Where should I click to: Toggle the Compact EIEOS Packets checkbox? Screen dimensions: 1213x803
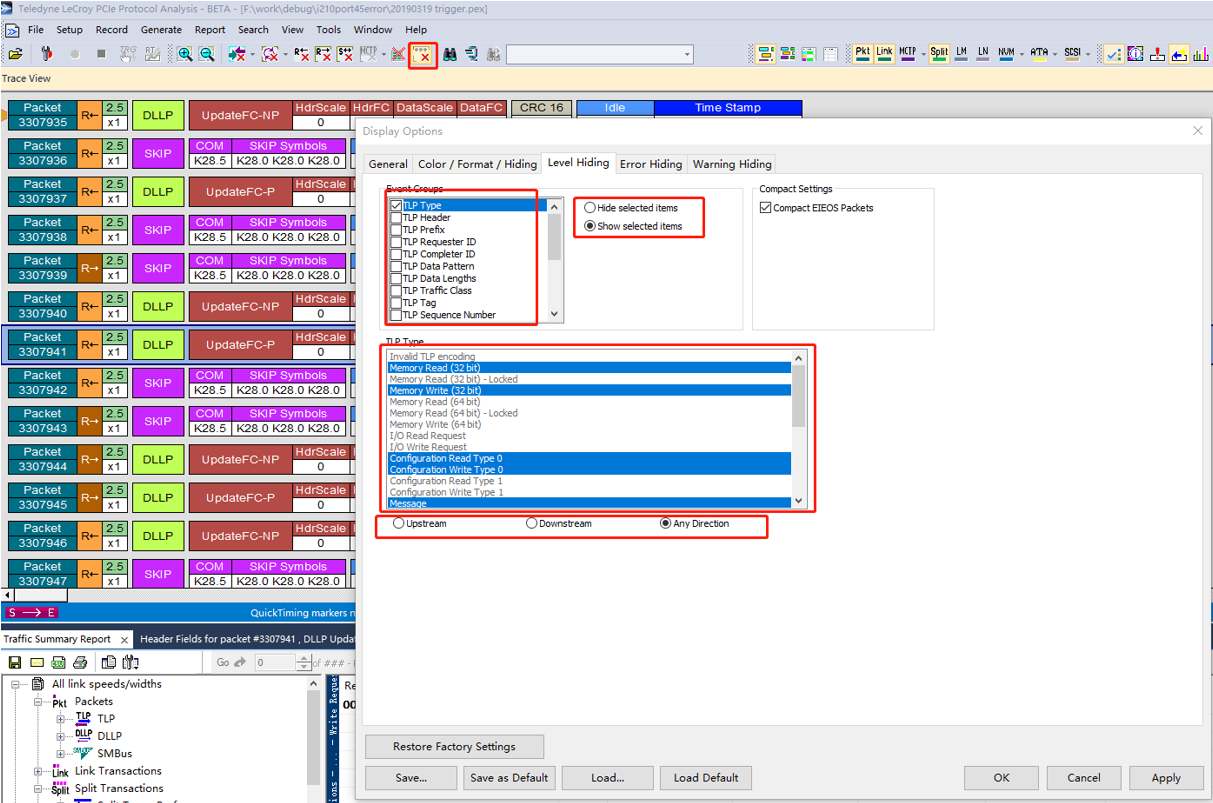coord(765,207)
